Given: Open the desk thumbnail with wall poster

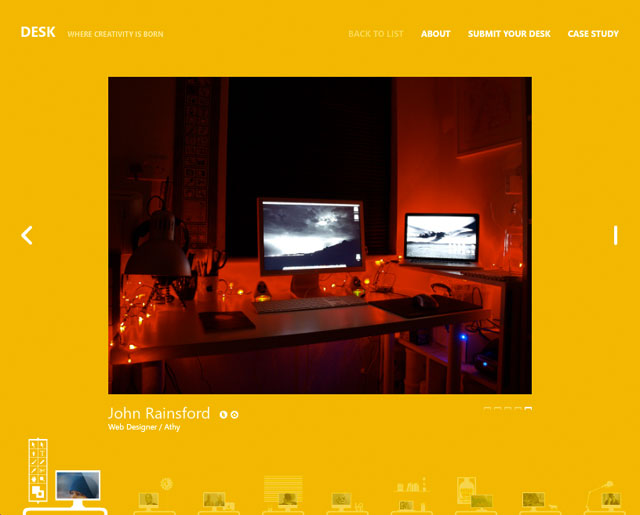Looking at the screenshot, I should click(476, 495).
